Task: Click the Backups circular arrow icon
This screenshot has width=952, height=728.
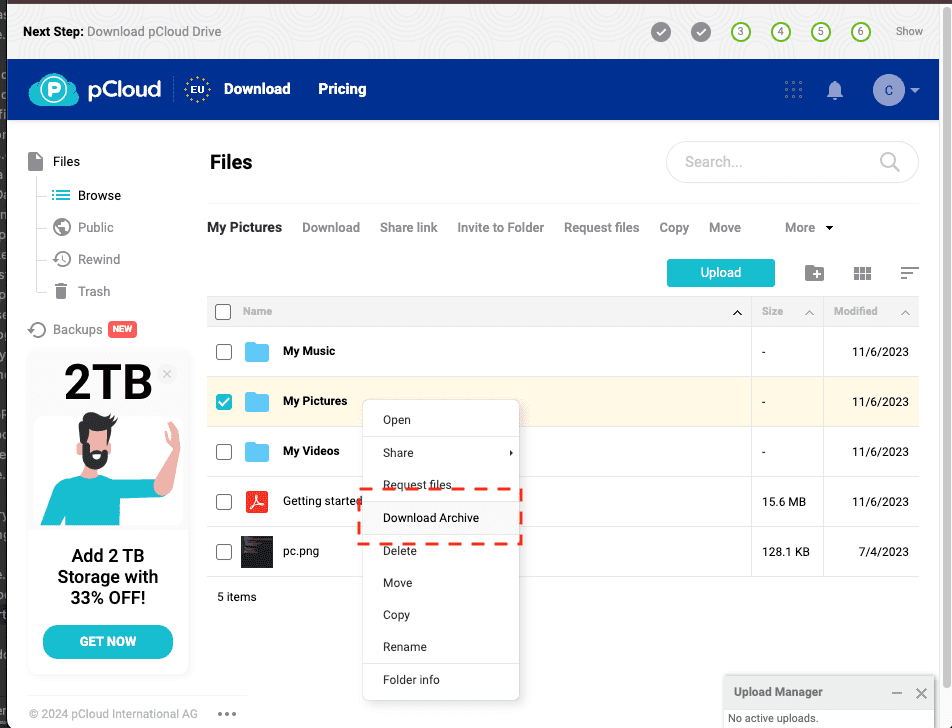Action: point(37,330)
